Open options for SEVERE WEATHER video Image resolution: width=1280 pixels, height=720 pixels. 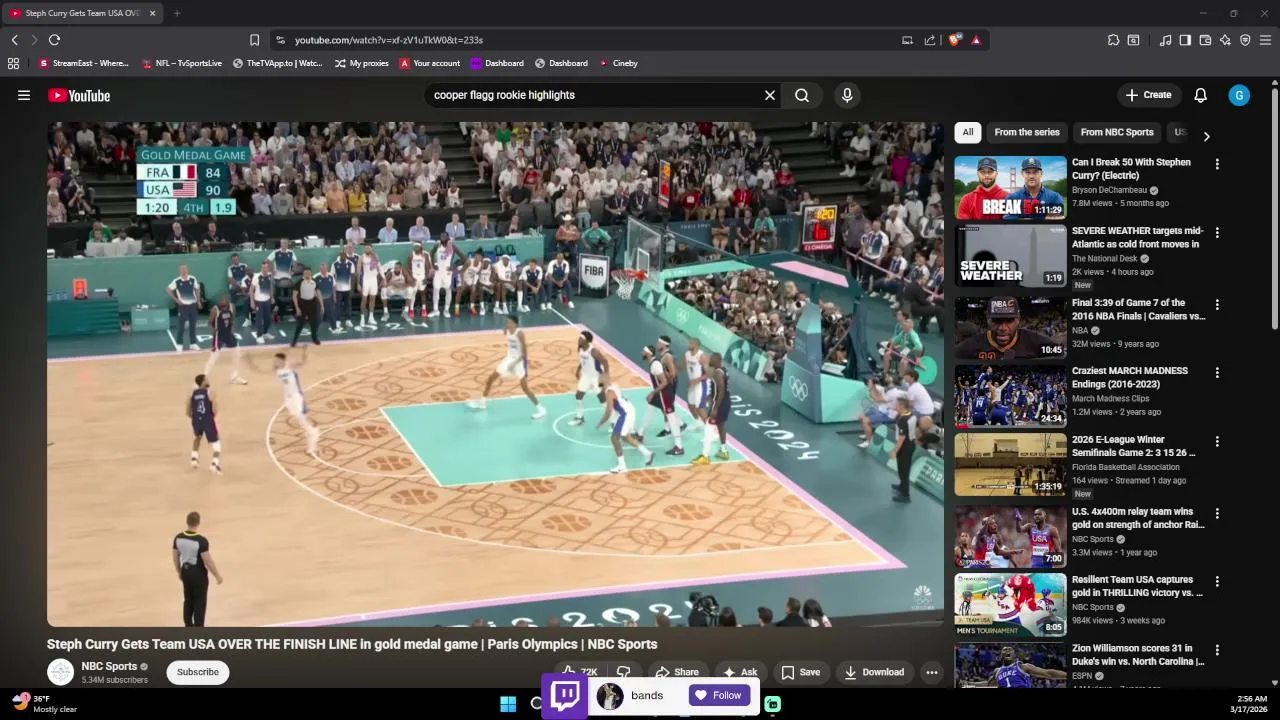tap(1217, 233)
